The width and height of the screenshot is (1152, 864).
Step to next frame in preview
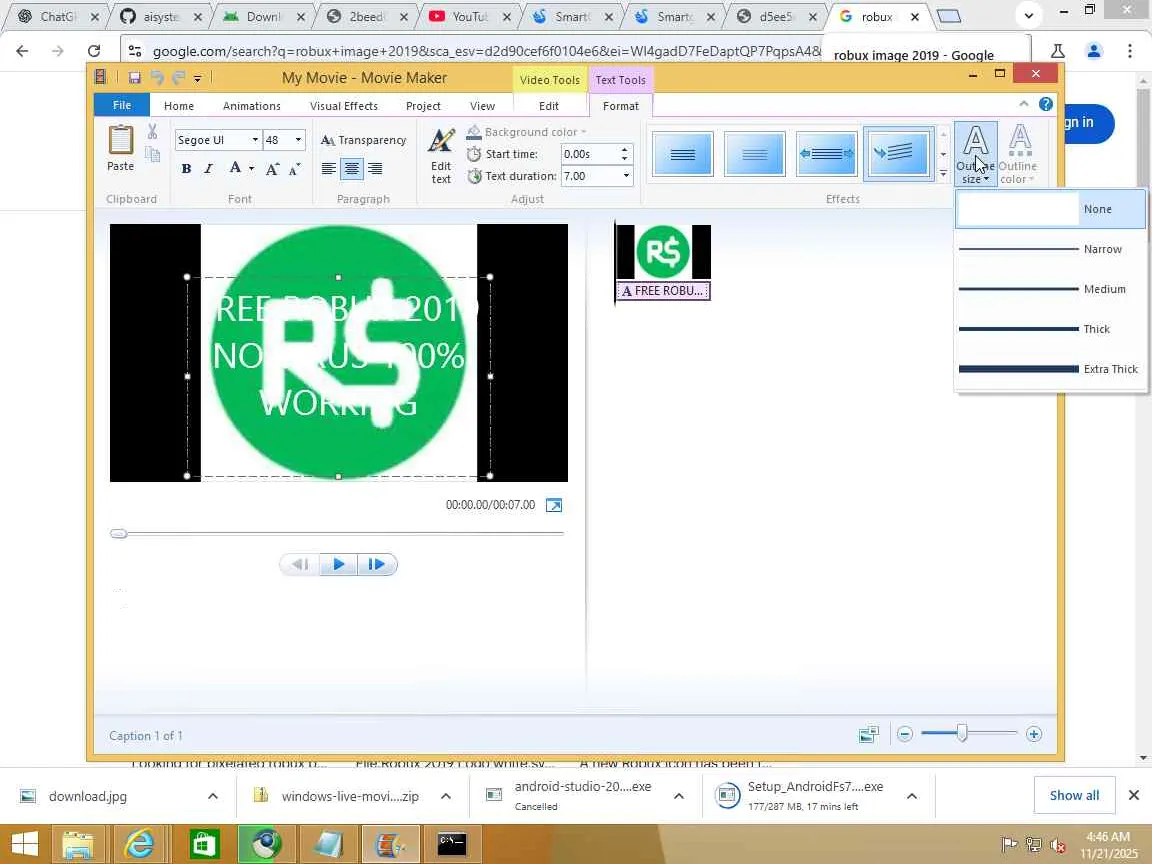pyautogui.click(x=377, y=564)
